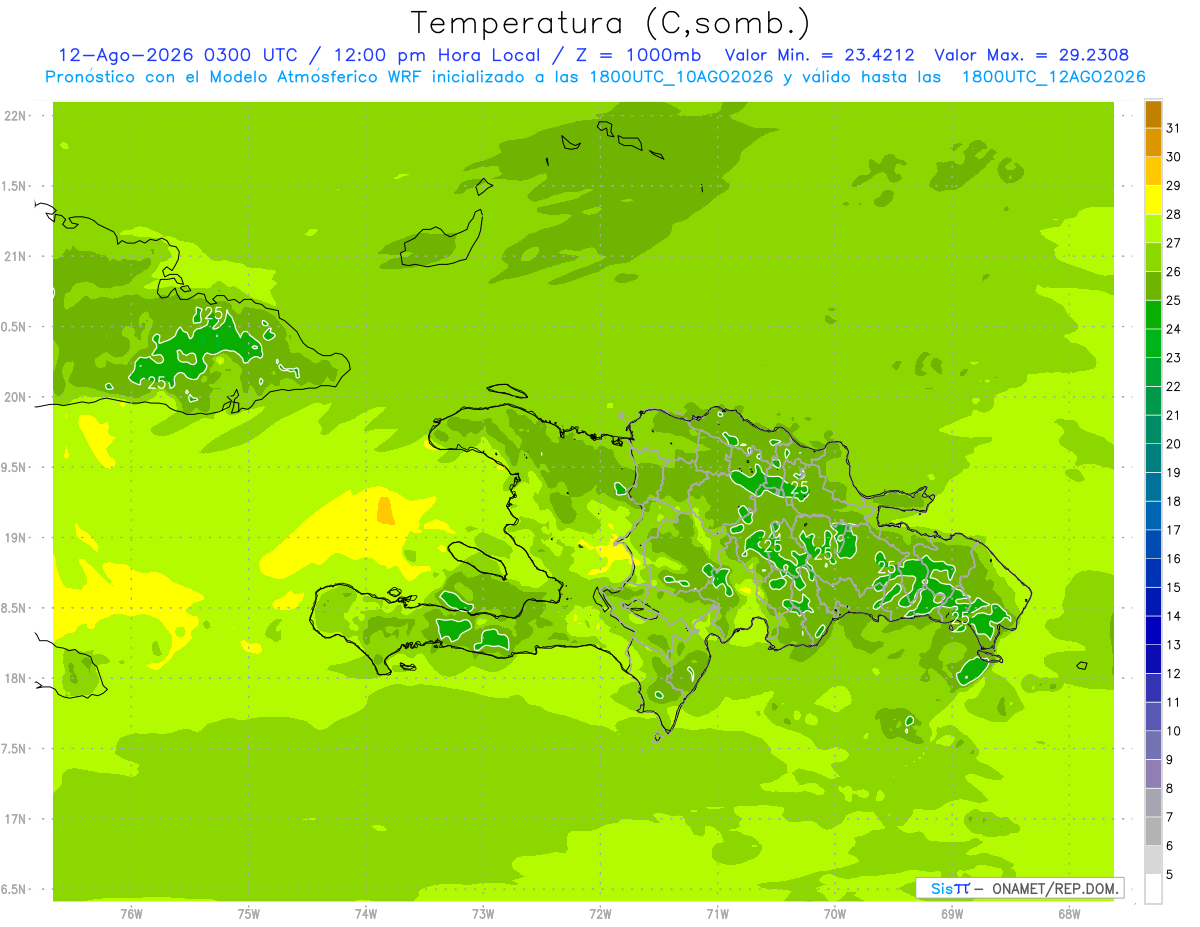Click the purple colorbar swatch between 8 and 9
The height and width of the screenshot is (927, 1200).
[1153, 774]
